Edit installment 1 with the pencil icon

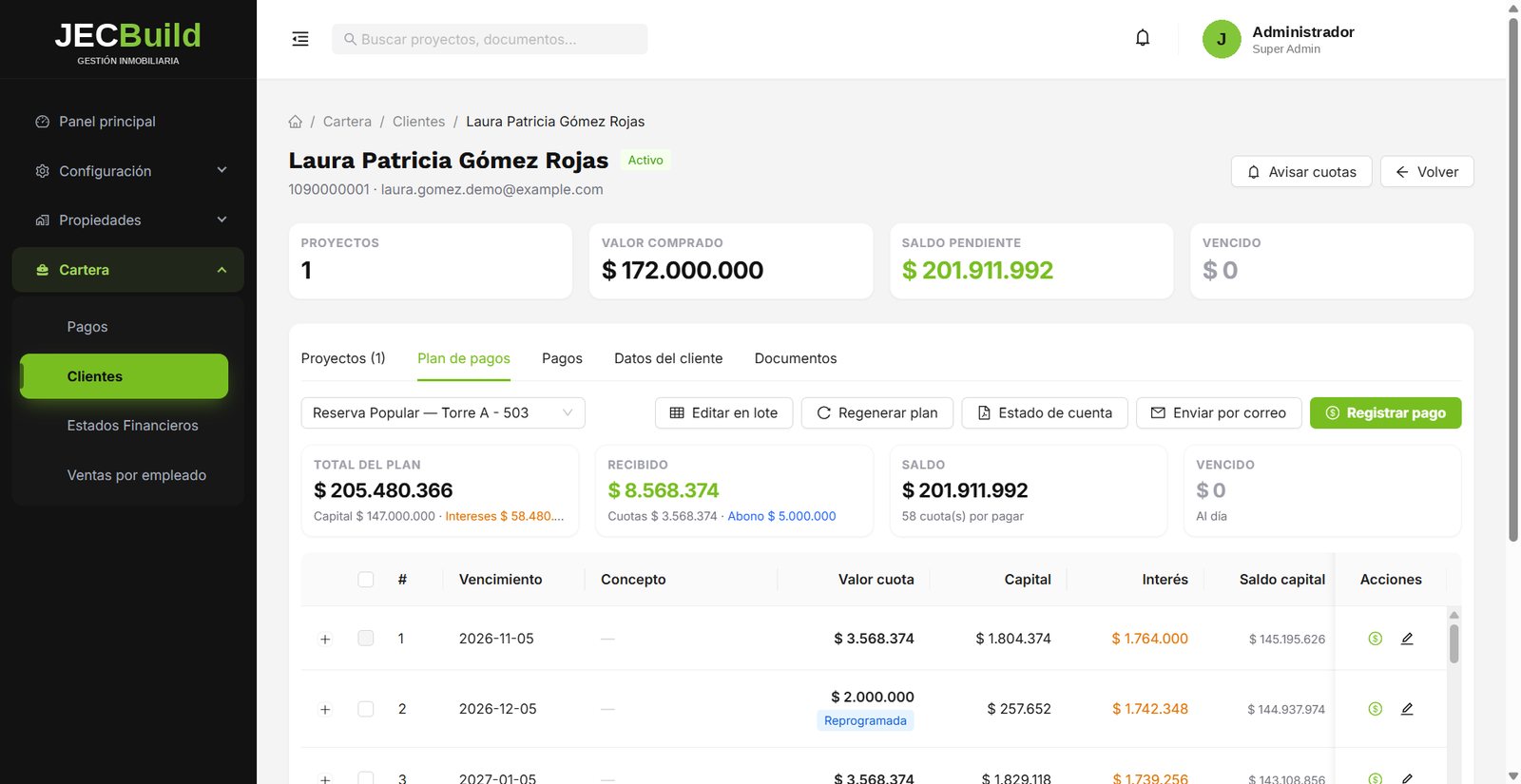(x=1407, y=639)
